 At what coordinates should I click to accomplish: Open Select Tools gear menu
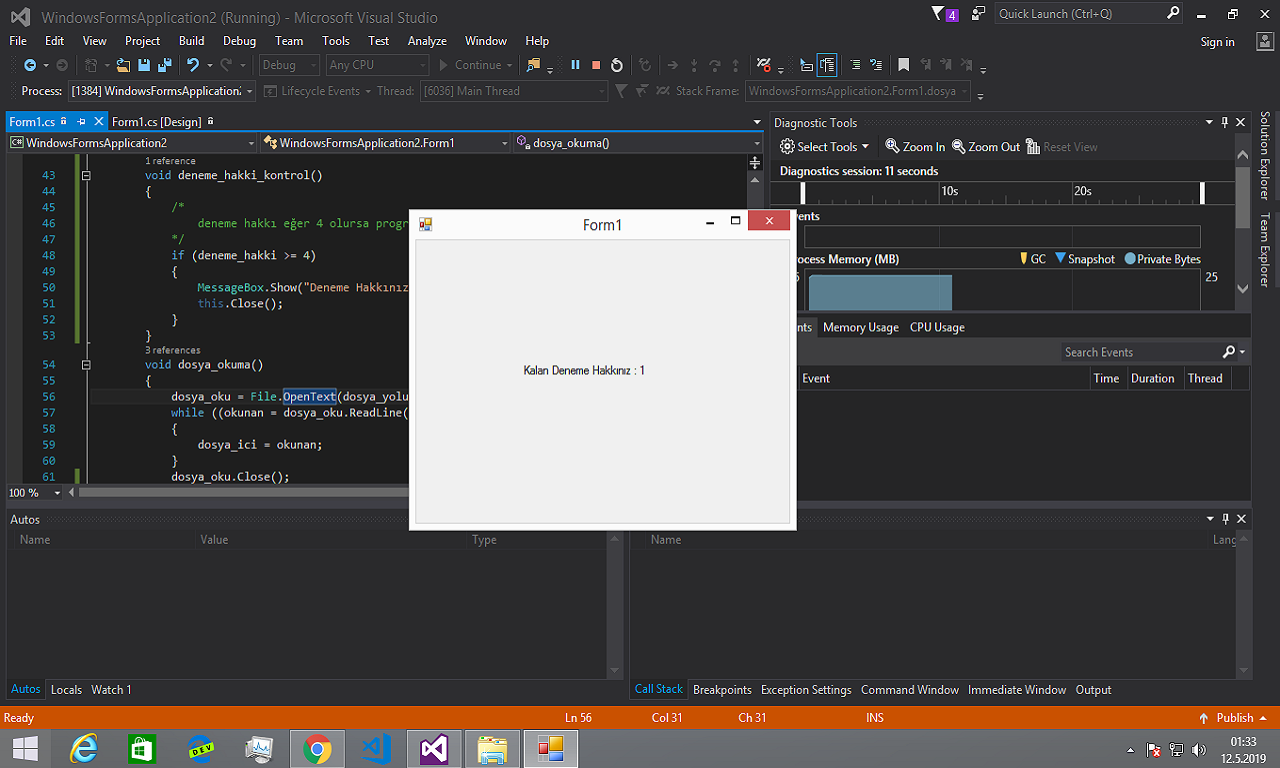coord(825,146)
